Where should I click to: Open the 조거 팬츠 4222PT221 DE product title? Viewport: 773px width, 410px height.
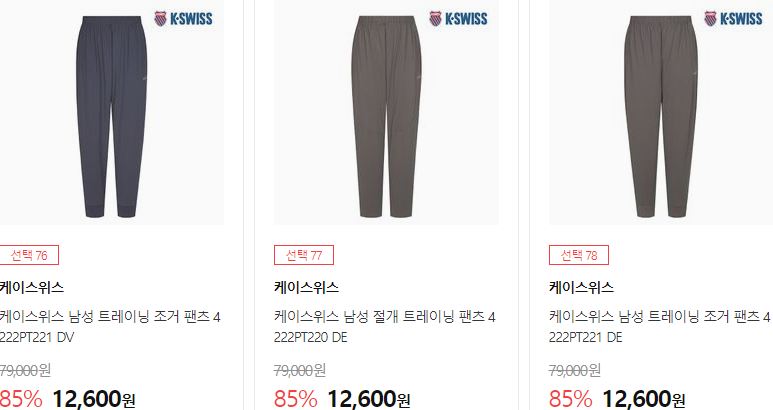point(660,327)
